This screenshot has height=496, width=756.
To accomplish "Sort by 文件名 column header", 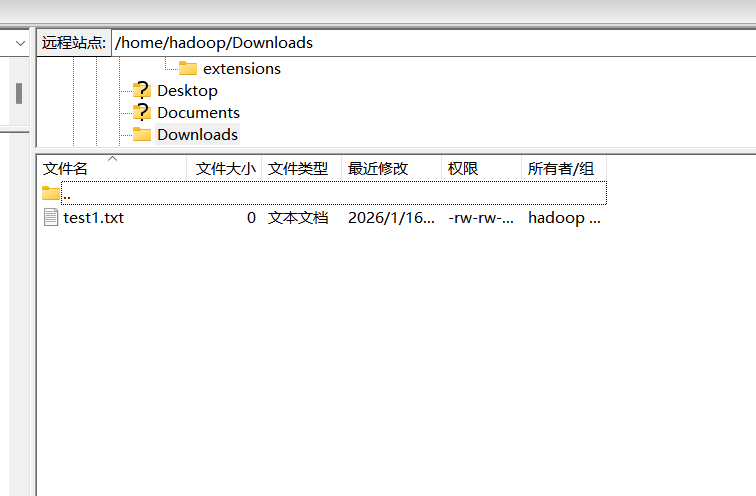I will [112, 169].
